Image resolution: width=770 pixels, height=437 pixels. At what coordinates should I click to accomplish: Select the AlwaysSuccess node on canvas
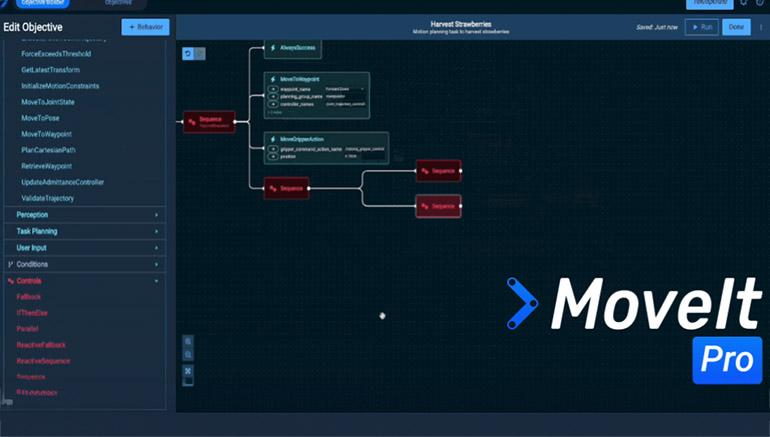(x=293, y=48)
